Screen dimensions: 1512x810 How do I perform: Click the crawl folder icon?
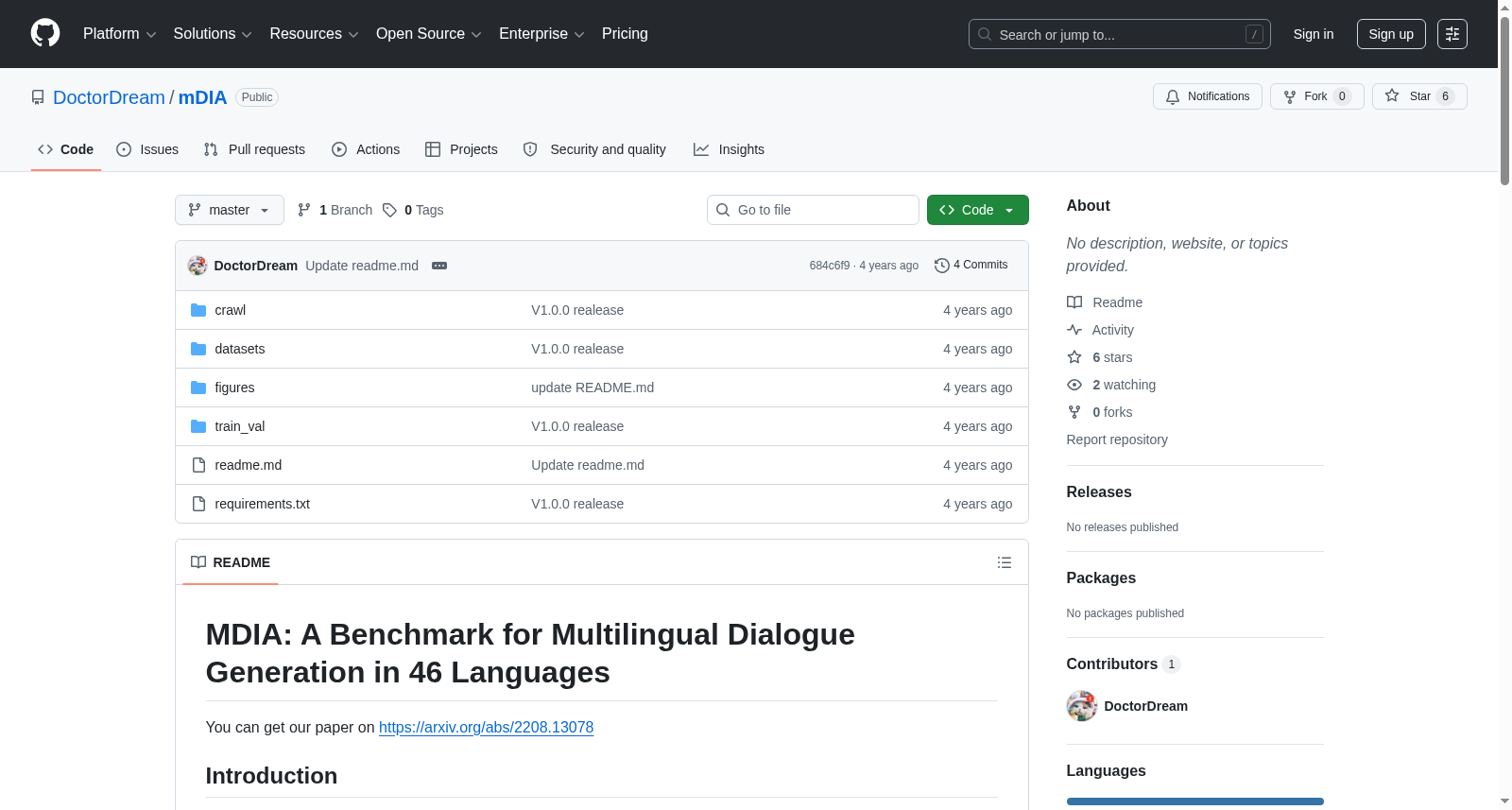pos(198,310)
